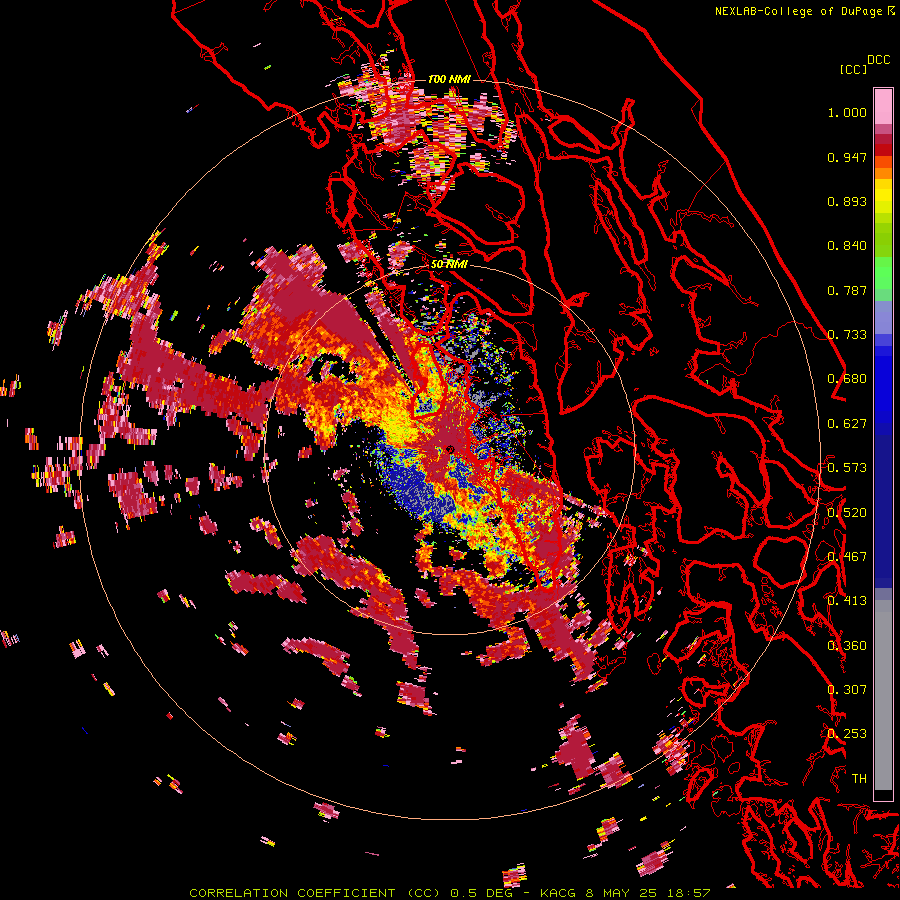Click the DCC product label above the colorbar
900x900 pixels.
pos(878,60)
